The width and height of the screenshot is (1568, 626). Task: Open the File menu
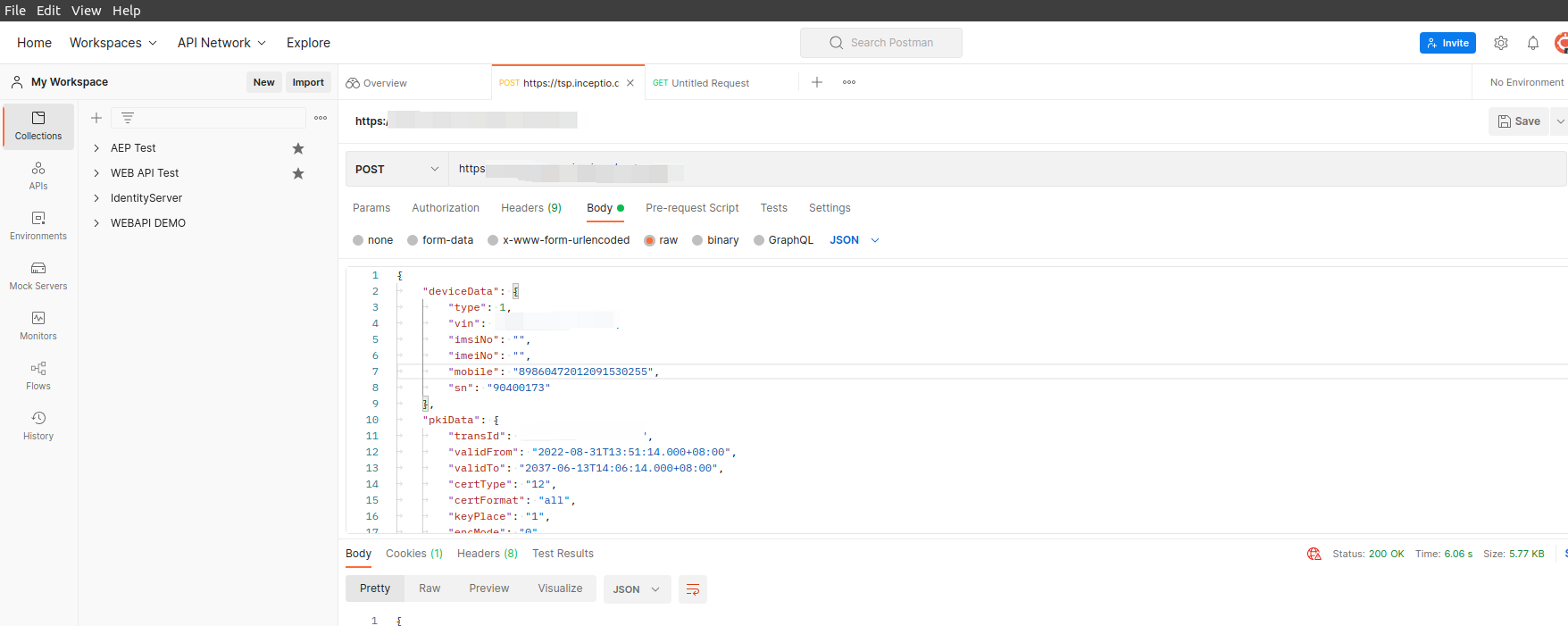(15, 11)
